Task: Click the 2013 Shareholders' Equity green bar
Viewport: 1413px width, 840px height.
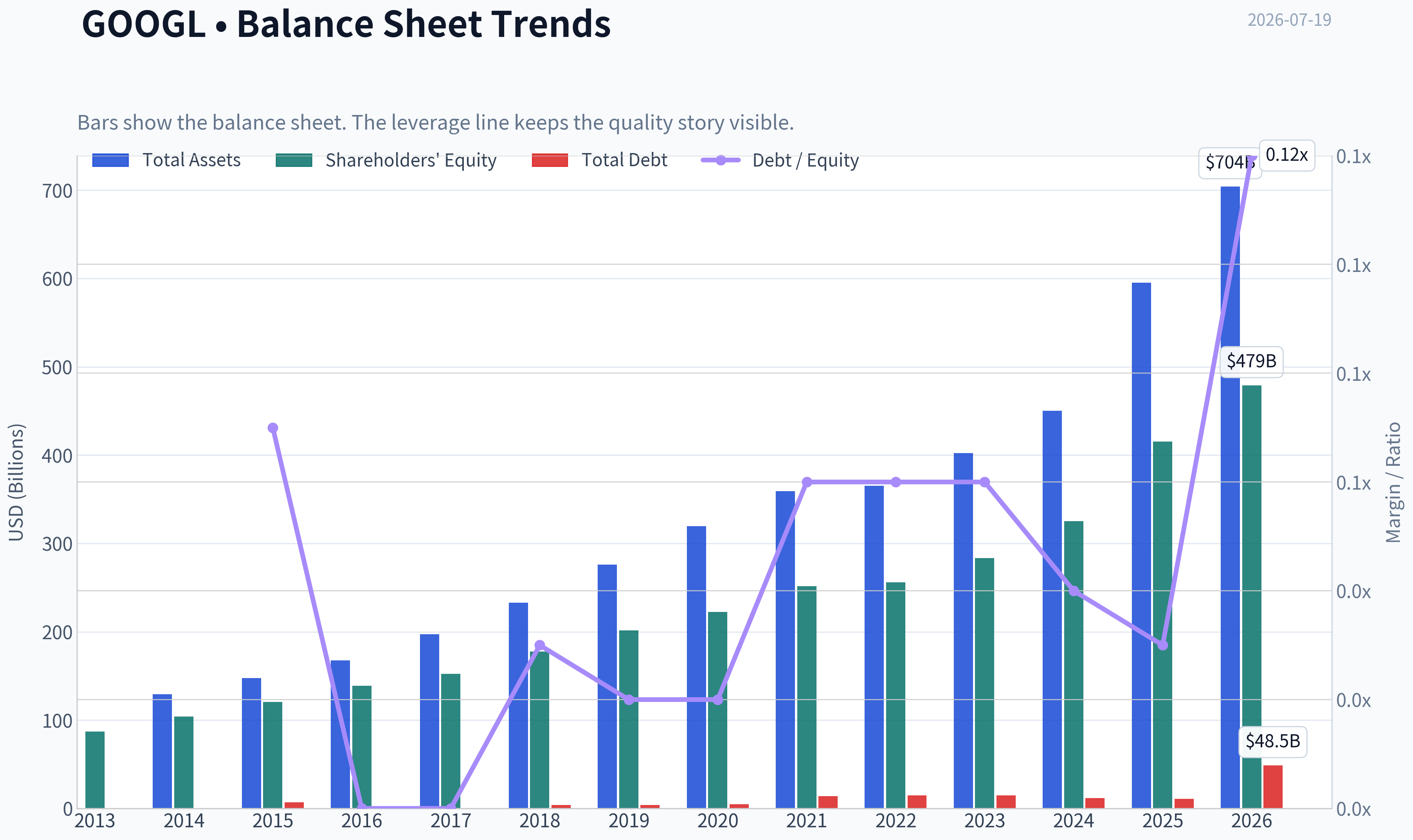Action: (x=95, y=770)
